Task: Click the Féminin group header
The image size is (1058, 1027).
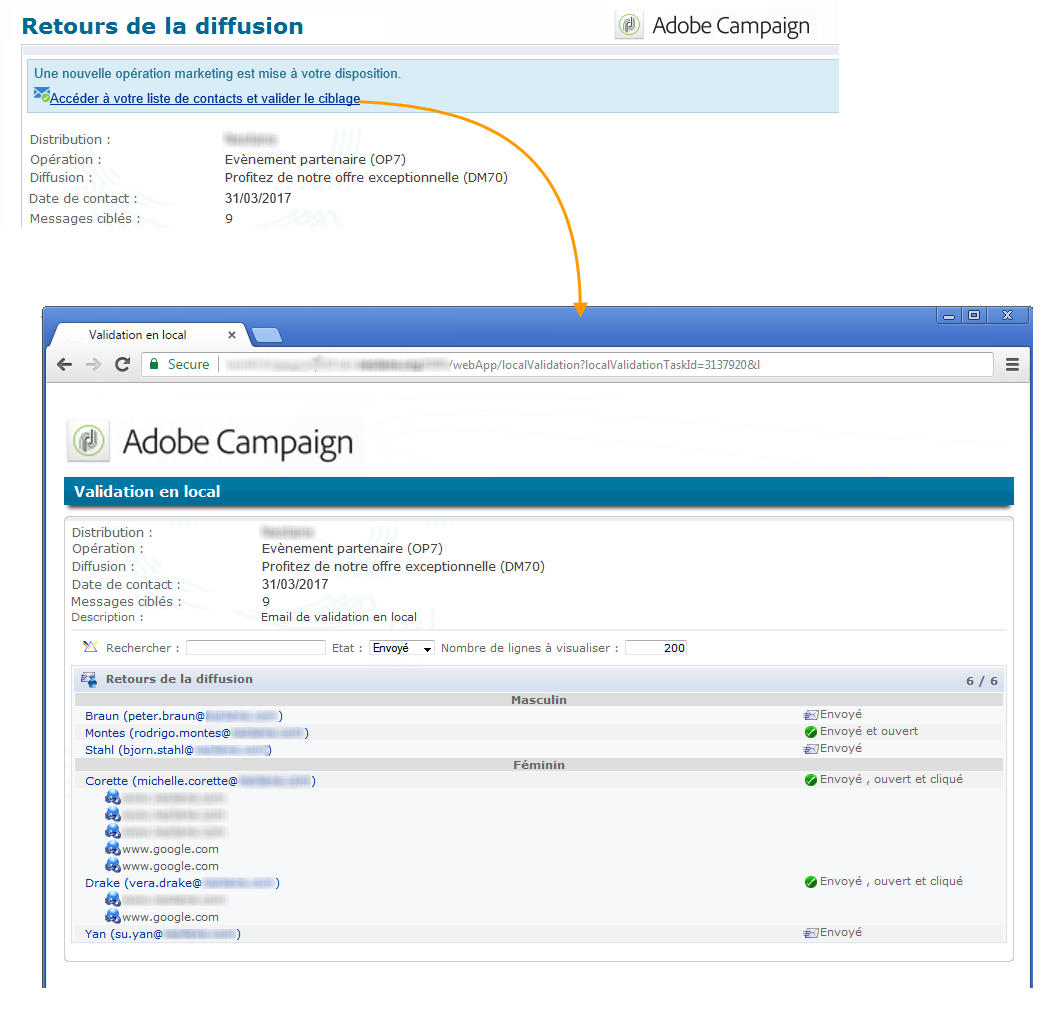Action: click(538, 765)
